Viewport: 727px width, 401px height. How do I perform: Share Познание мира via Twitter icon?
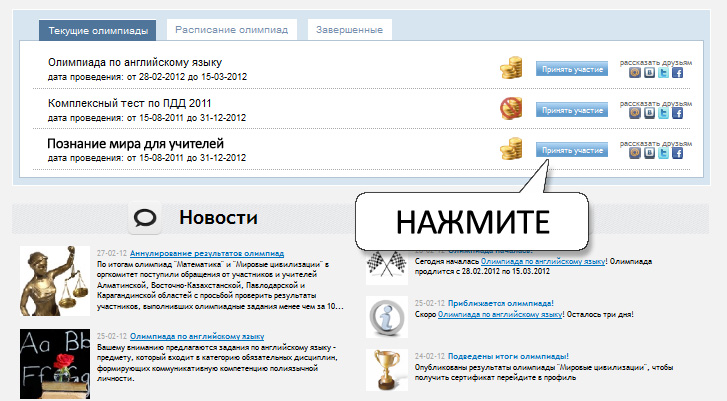click(x=663, y=153)
